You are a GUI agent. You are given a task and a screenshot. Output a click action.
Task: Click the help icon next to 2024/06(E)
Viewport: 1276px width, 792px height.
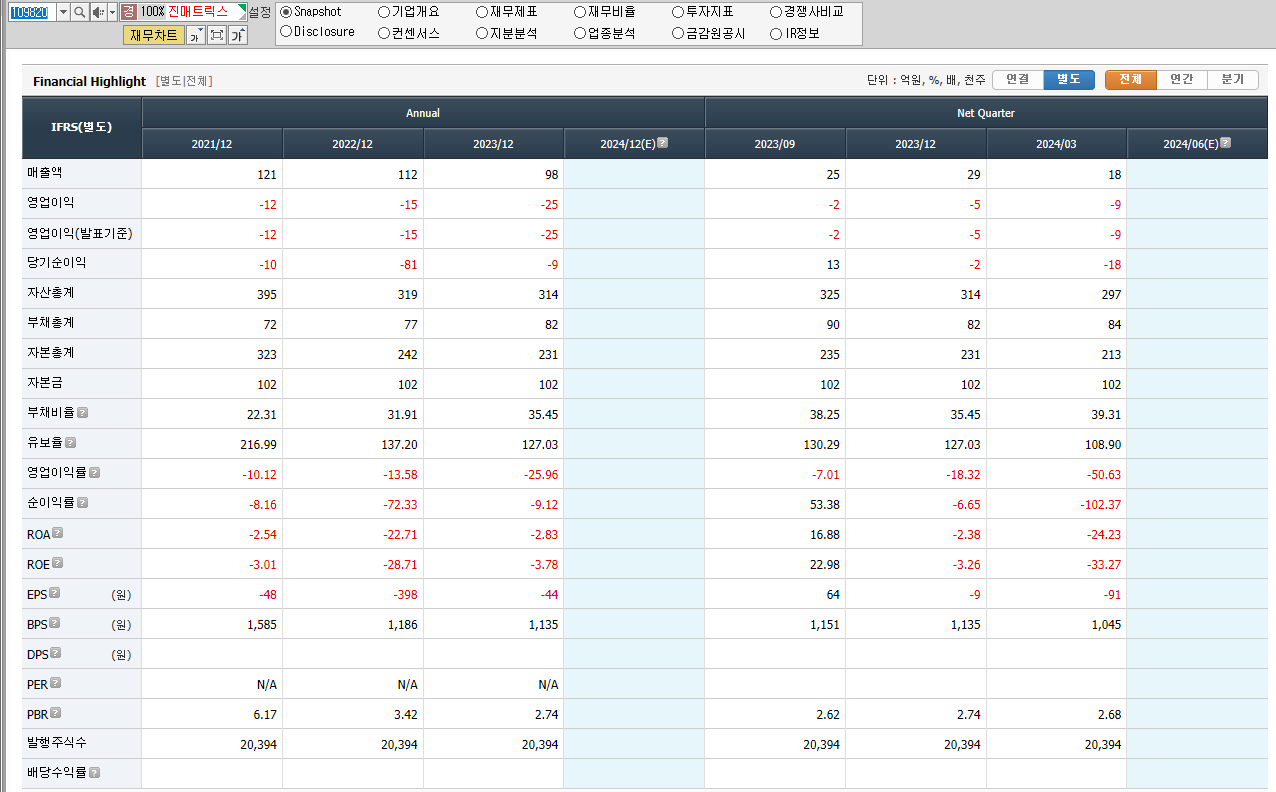(1225, 143)
